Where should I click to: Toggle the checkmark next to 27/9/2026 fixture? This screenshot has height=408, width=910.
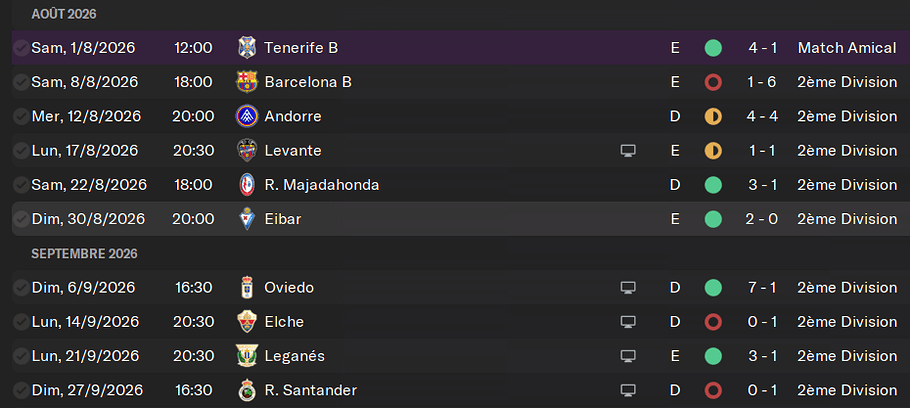(21, 390)
